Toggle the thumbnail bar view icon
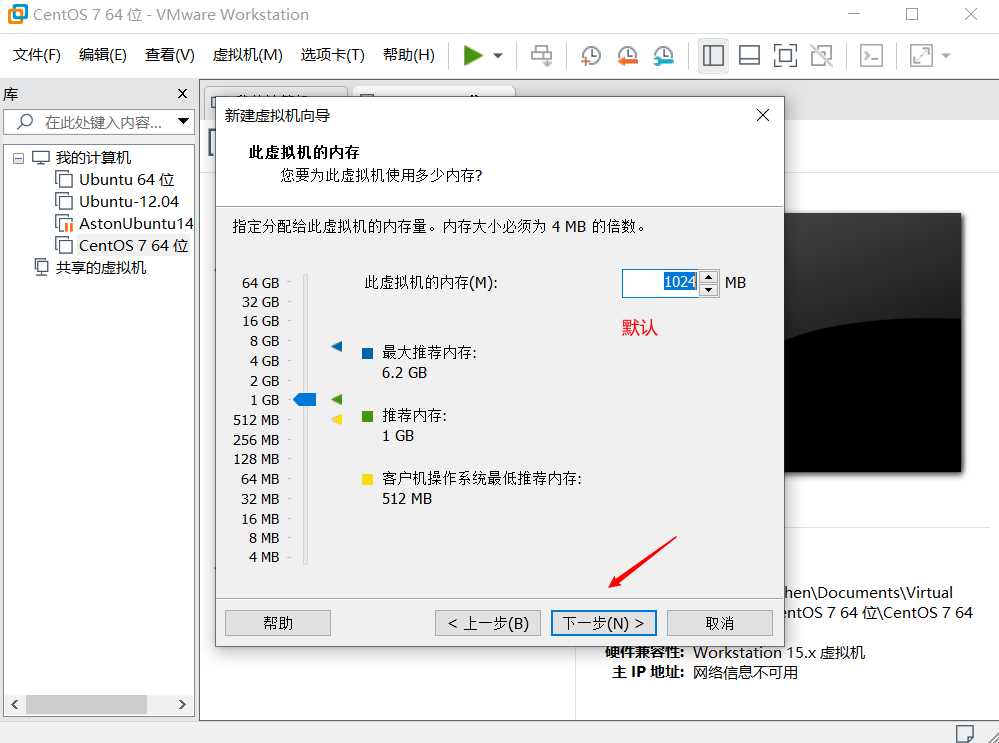This screenshot has width=999, height=743. (x=749, y=55)
